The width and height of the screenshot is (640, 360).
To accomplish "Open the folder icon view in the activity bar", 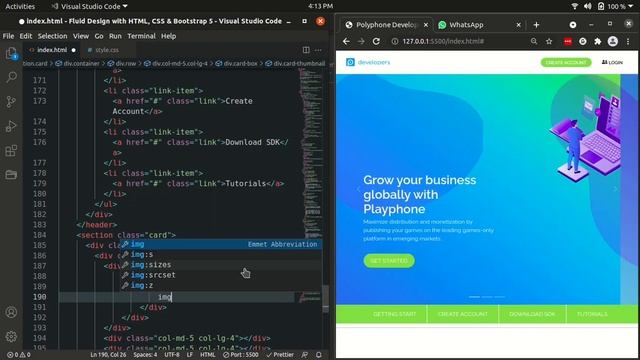I will click(x=11, y=175).
